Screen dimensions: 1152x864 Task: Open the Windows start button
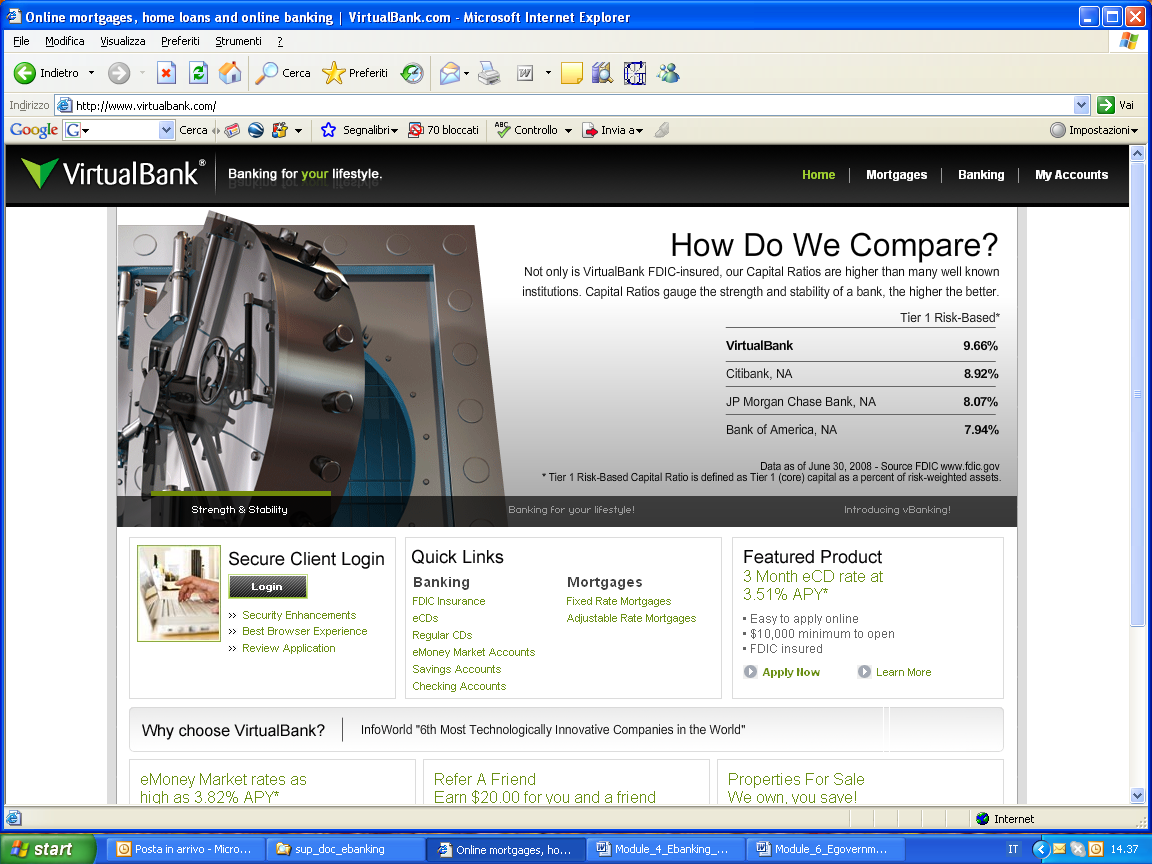(48, 849)
